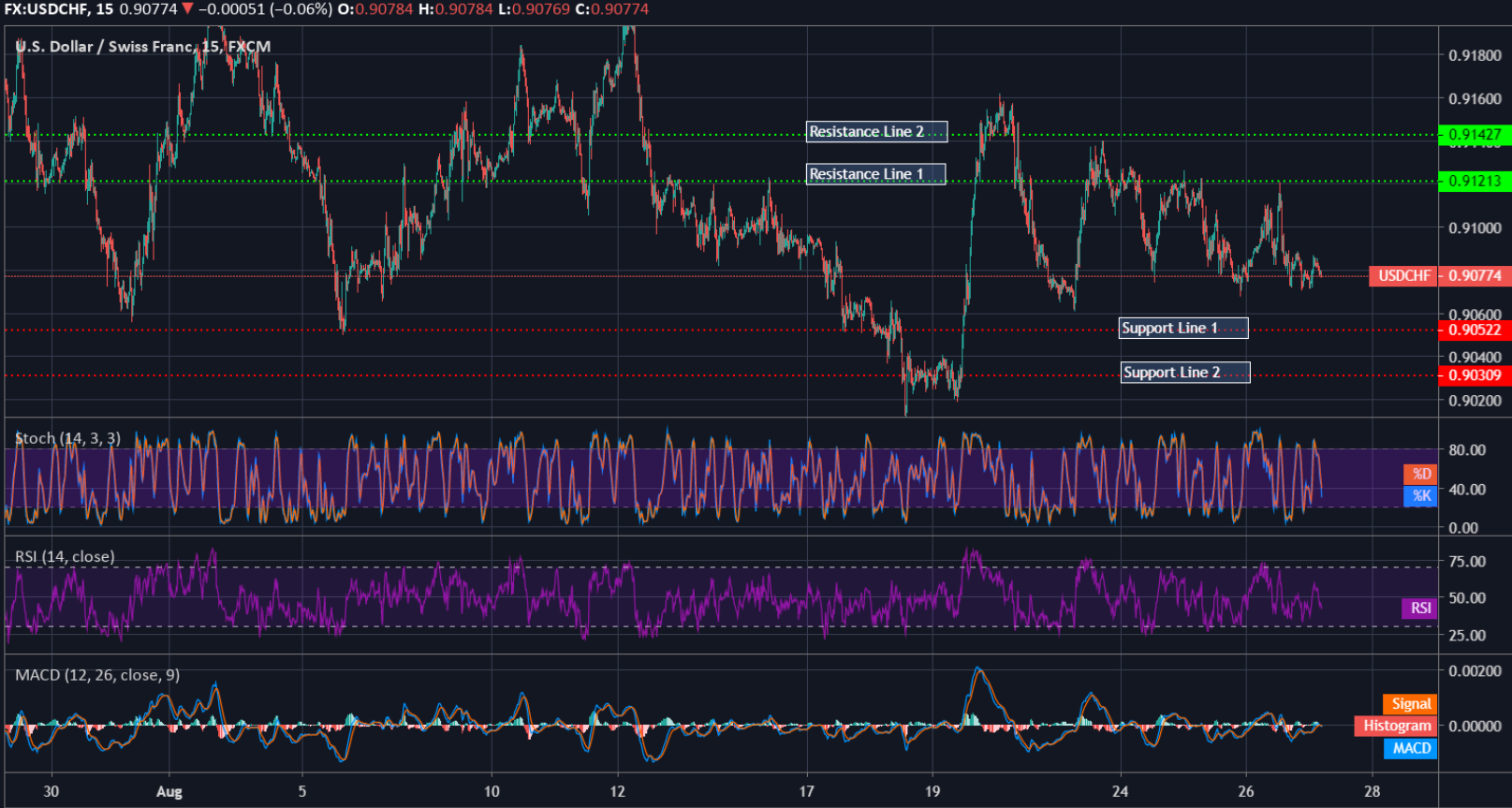Click the C:0.90774 close value in header
Image resolution: width=1512 pixels, height=808 pixels.
click(612, 9)
